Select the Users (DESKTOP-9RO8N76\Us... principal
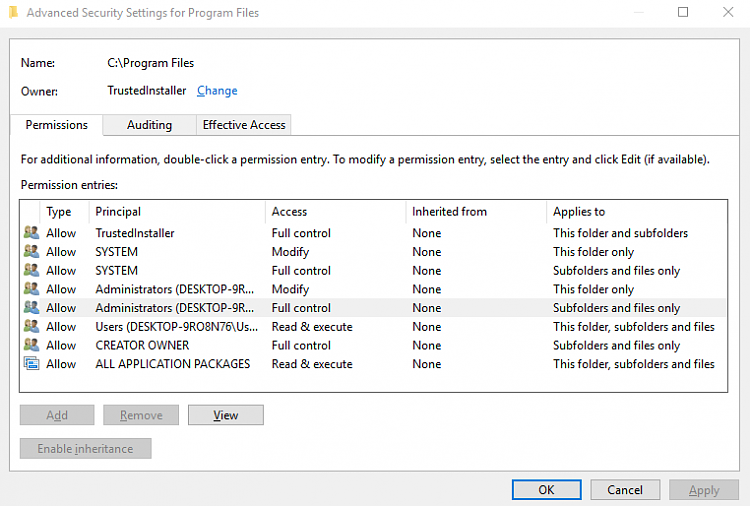 176,327
